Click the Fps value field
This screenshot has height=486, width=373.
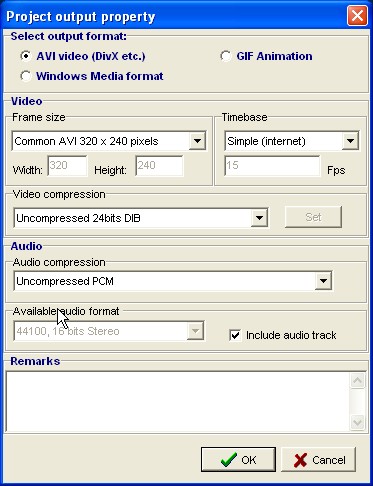pyautogui.click(x=272, y=165)
